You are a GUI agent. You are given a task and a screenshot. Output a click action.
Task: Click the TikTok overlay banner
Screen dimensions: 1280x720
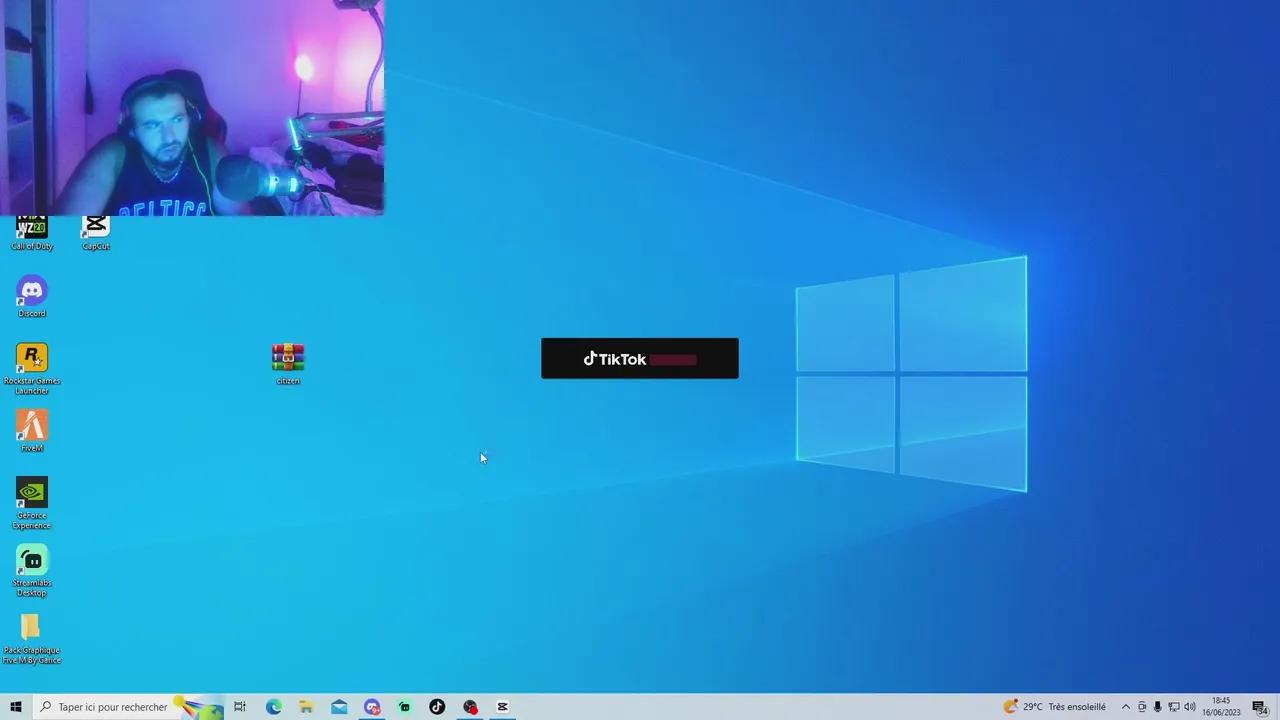[640, 358]
